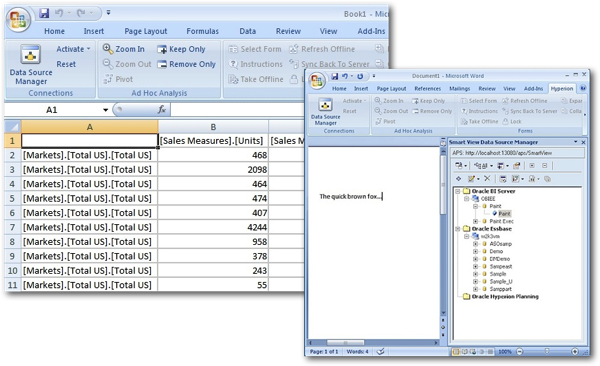Click diamond icon in Smart View toolbar
The width and height of the screenshot is (600, 366).
click(458, 179)
